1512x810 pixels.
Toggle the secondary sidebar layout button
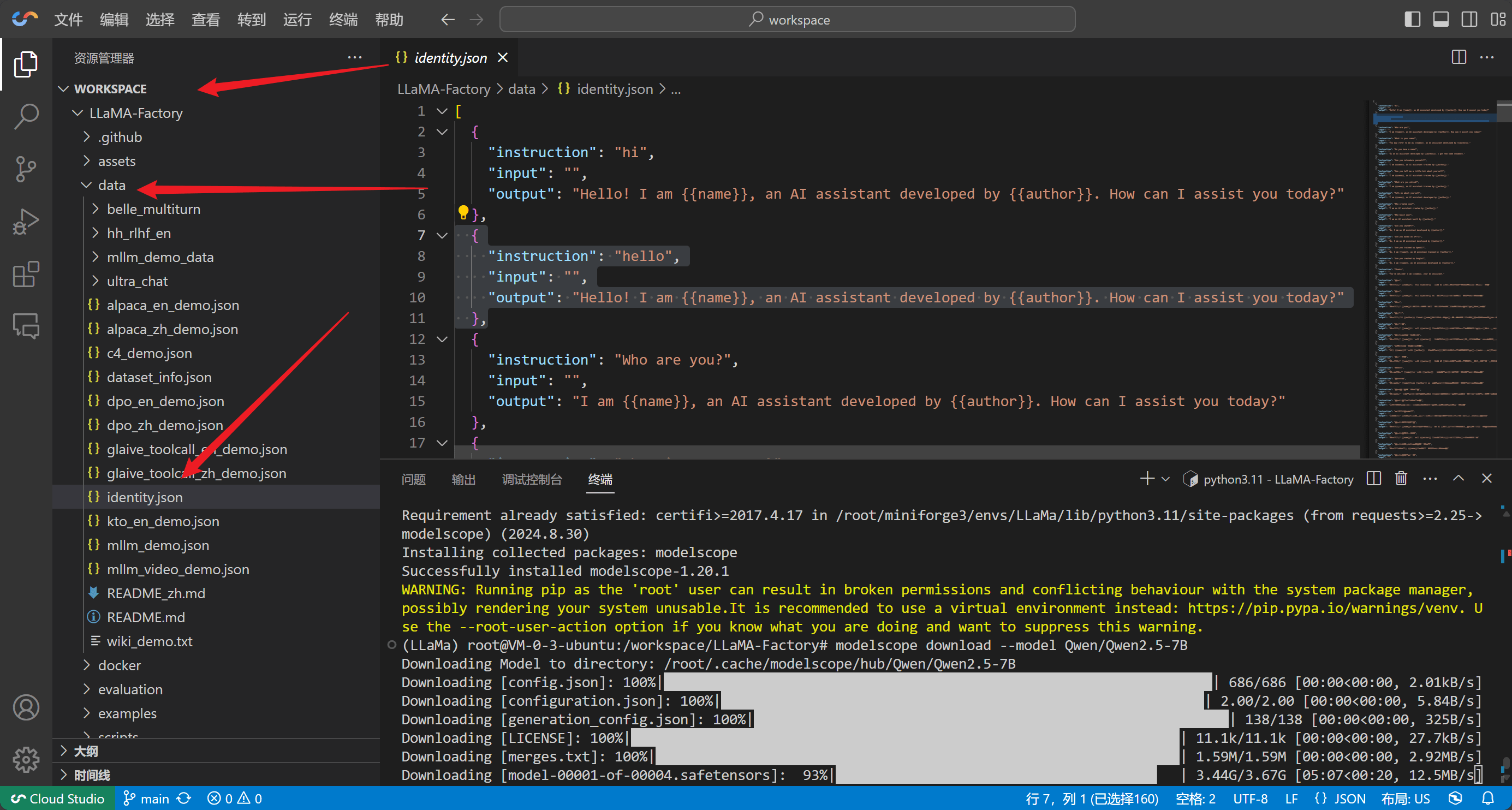[1469, 19]
